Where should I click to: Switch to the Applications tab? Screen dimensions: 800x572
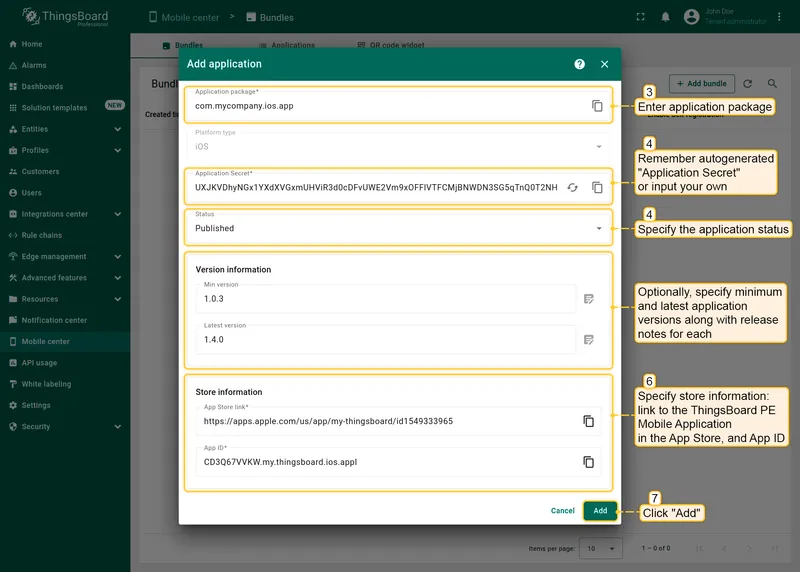[287, 45]
